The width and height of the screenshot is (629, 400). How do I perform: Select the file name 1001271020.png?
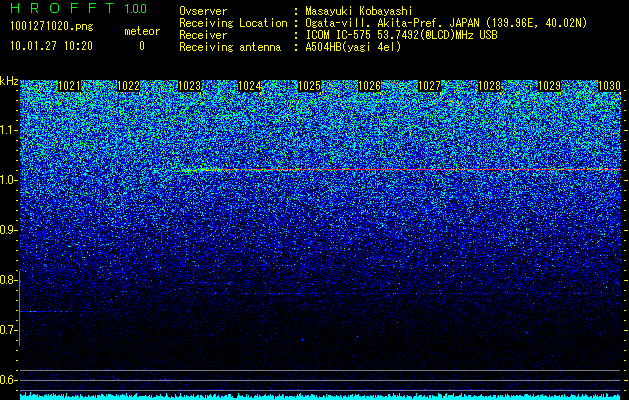tap(51, 26)
